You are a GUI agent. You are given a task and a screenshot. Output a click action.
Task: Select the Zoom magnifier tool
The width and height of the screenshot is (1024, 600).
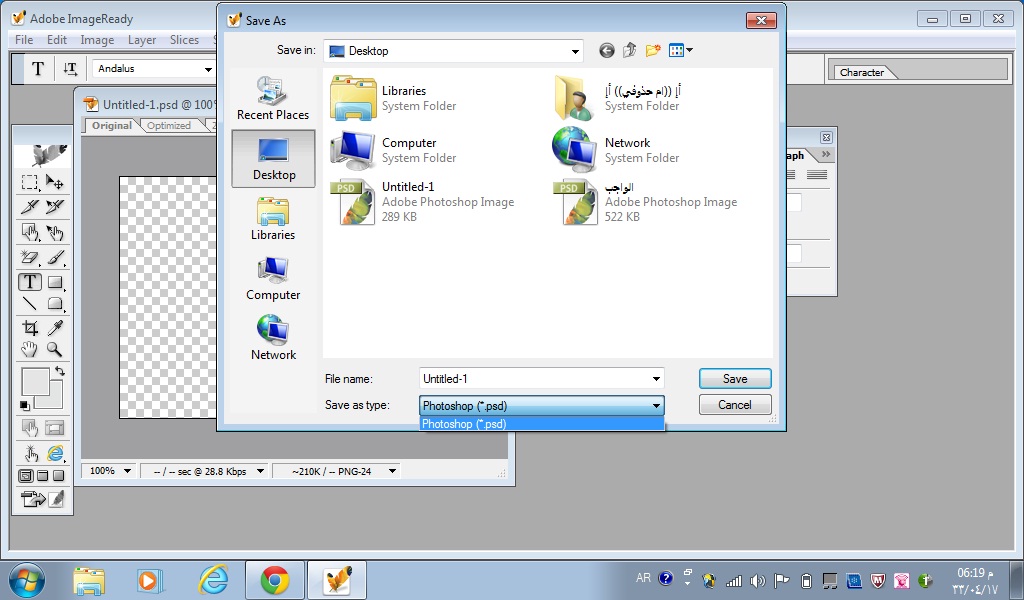tap(55, 349)
